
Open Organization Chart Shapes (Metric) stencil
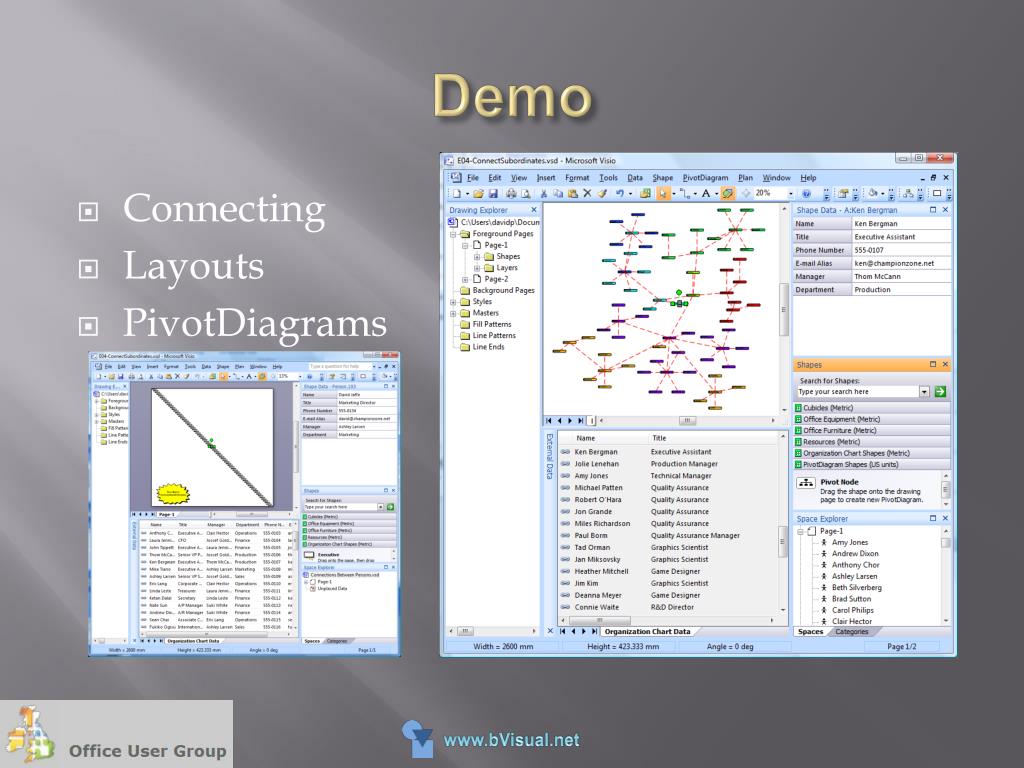tap(871, 453)
